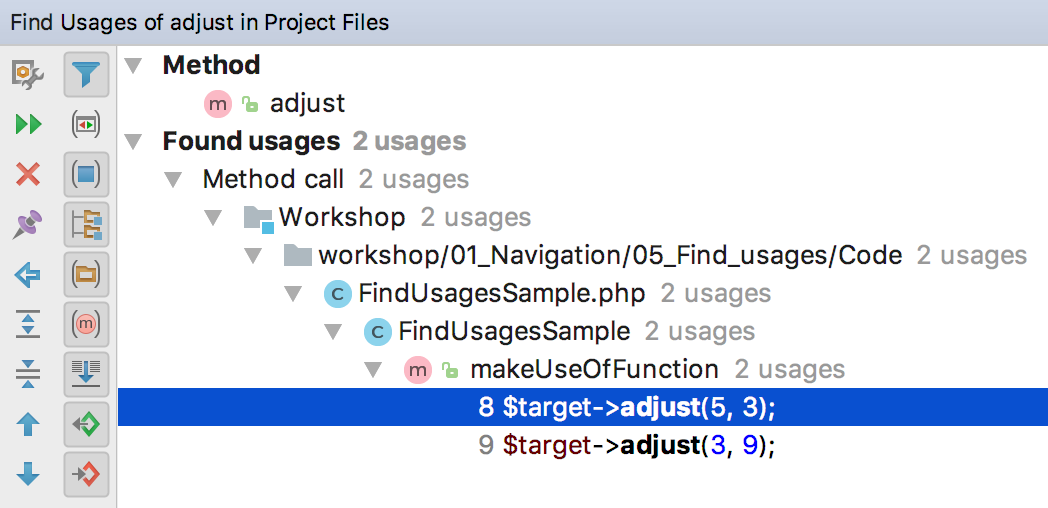Click the green Rerun arrows icon

click(x=28, y=125)
